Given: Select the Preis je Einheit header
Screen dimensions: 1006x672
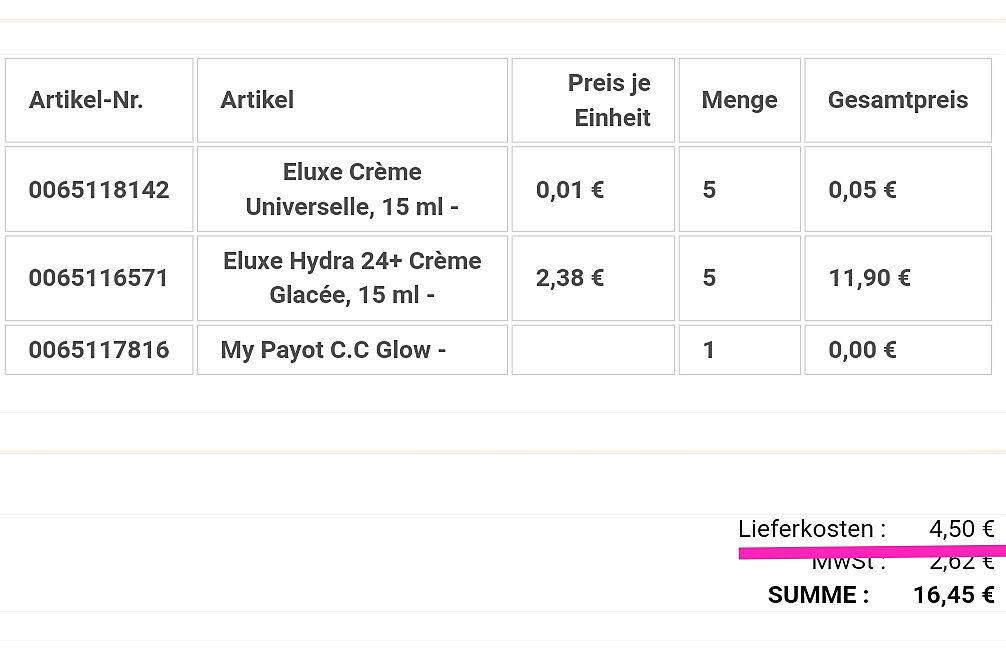Looking at the screenshot, I should [x=609, y=100].
